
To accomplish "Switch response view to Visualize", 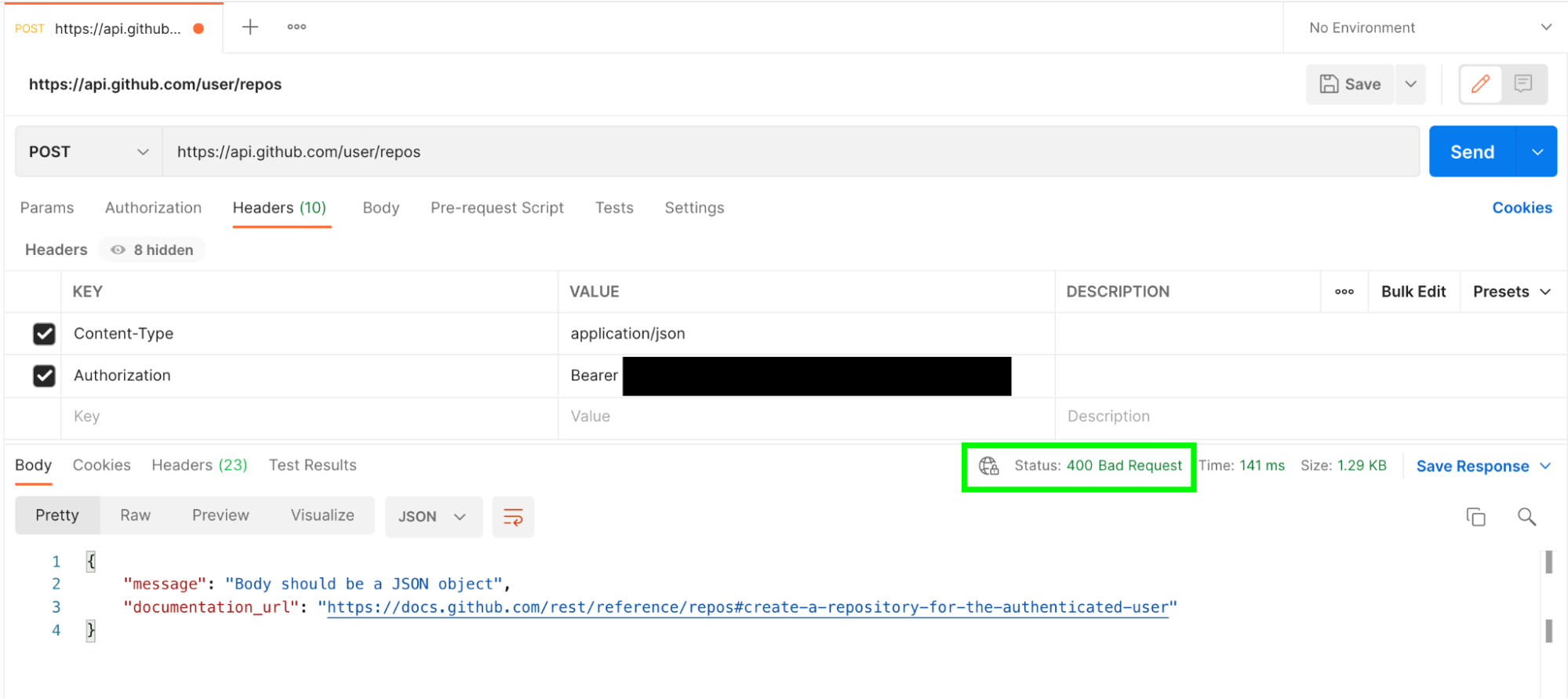I will pyautogui.click(x=322, y=515).
